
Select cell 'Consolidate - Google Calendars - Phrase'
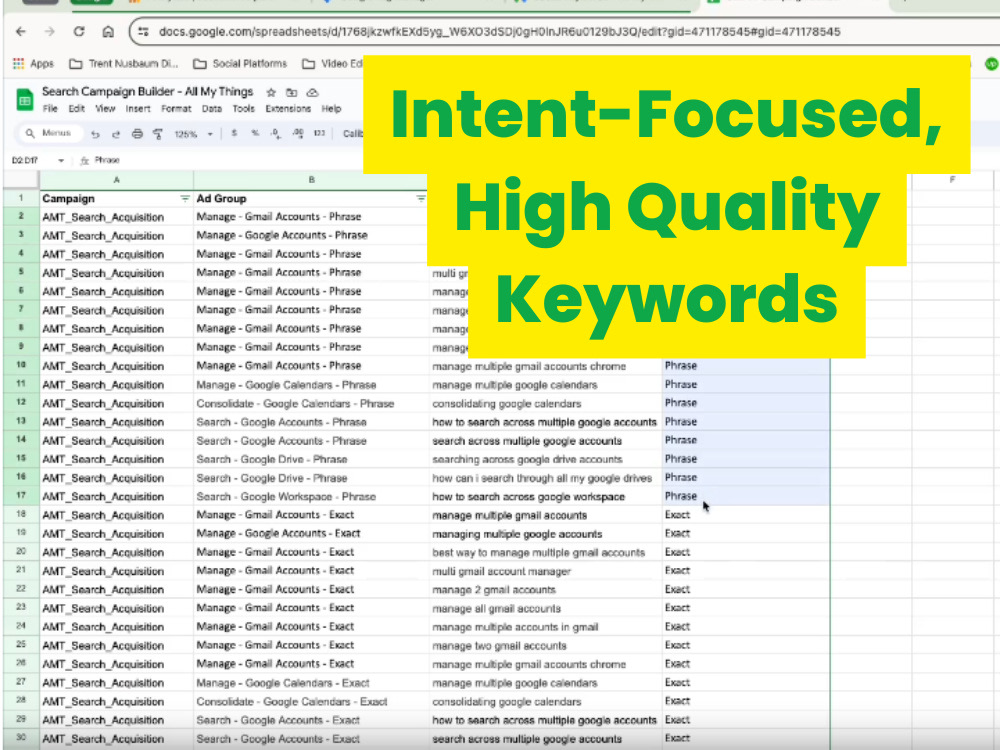(311, 404)
